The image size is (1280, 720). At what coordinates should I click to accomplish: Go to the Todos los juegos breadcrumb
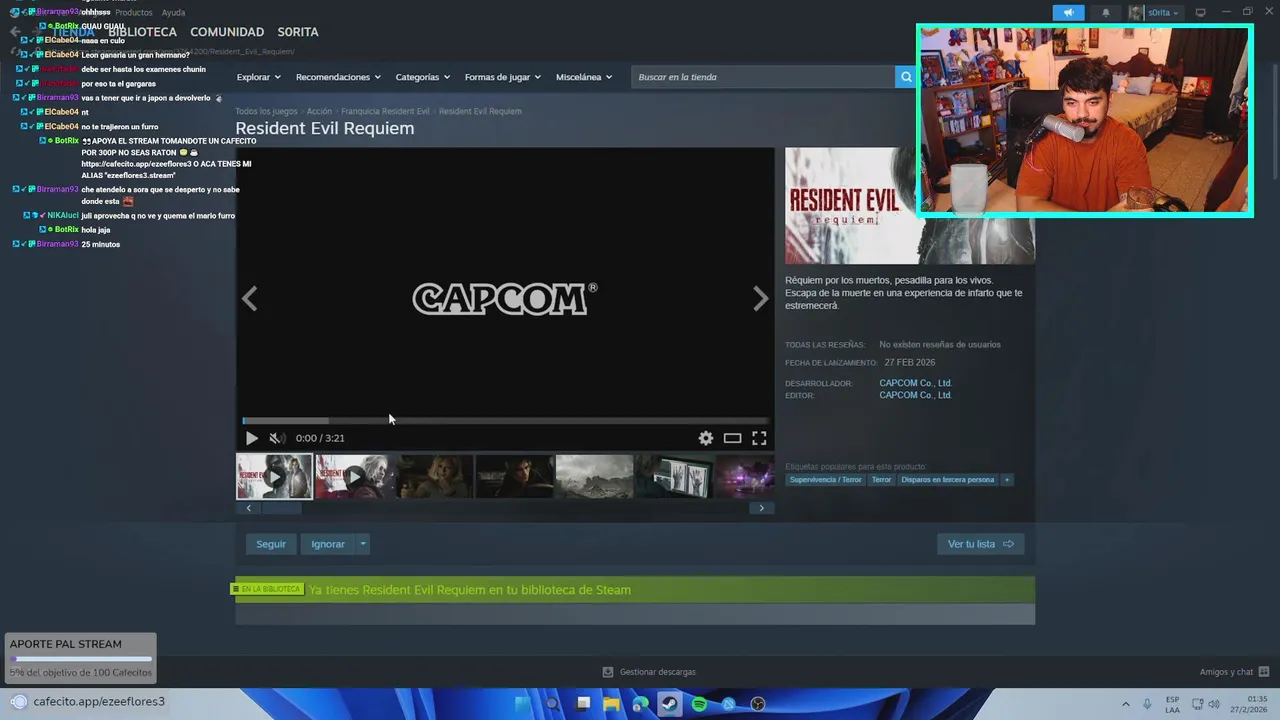[266, 111]
